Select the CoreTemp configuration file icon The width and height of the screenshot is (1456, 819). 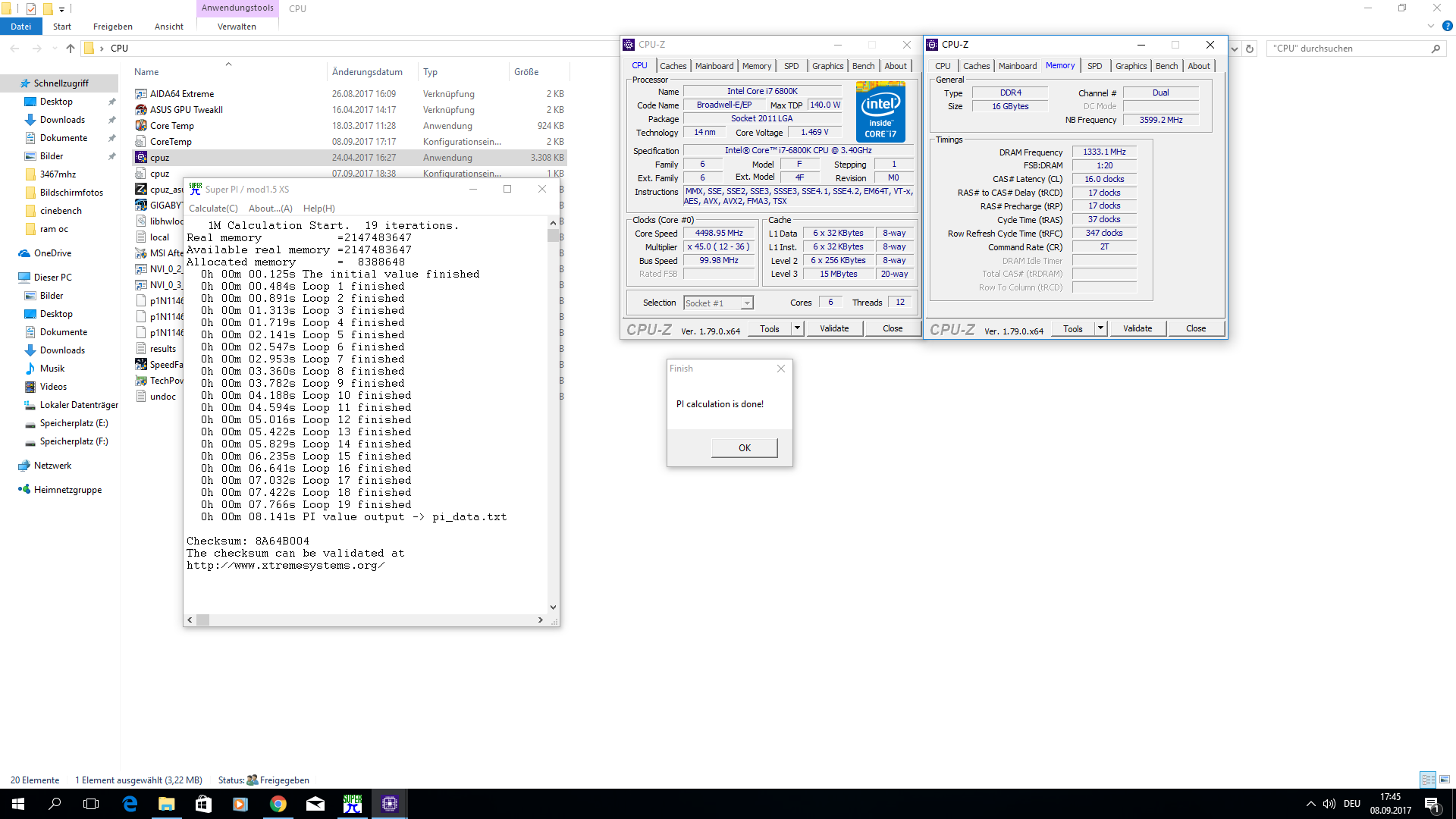coord(140,142)
